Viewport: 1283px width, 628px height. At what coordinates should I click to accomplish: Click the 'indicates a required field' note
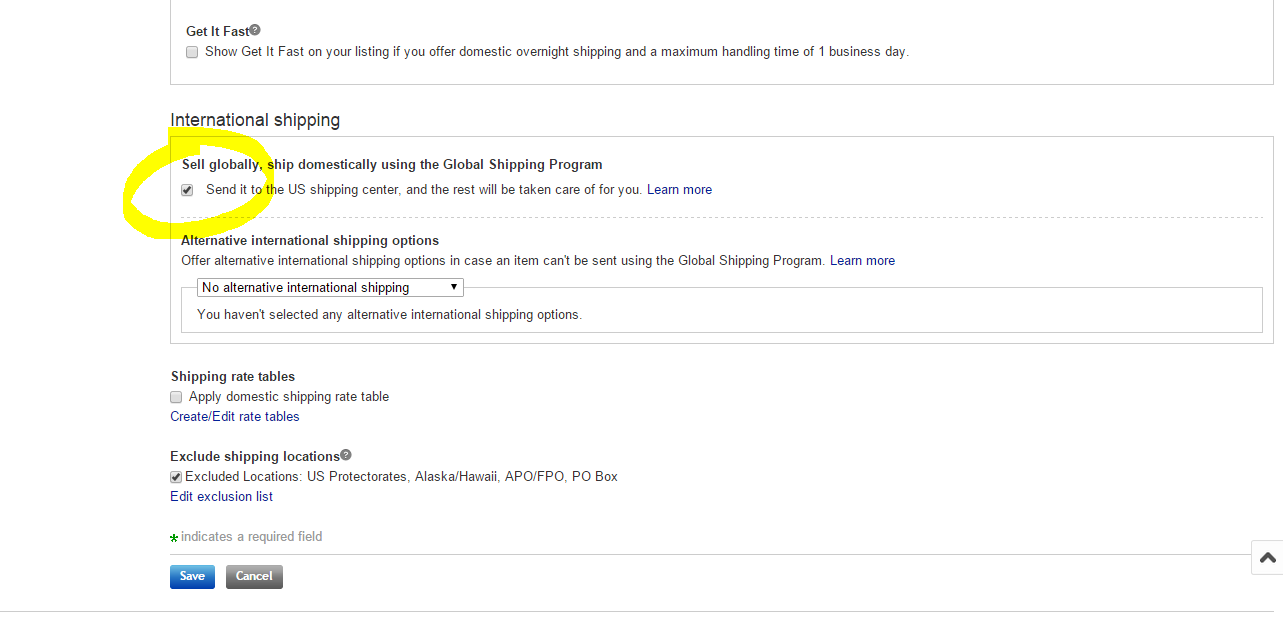point(252,536)
